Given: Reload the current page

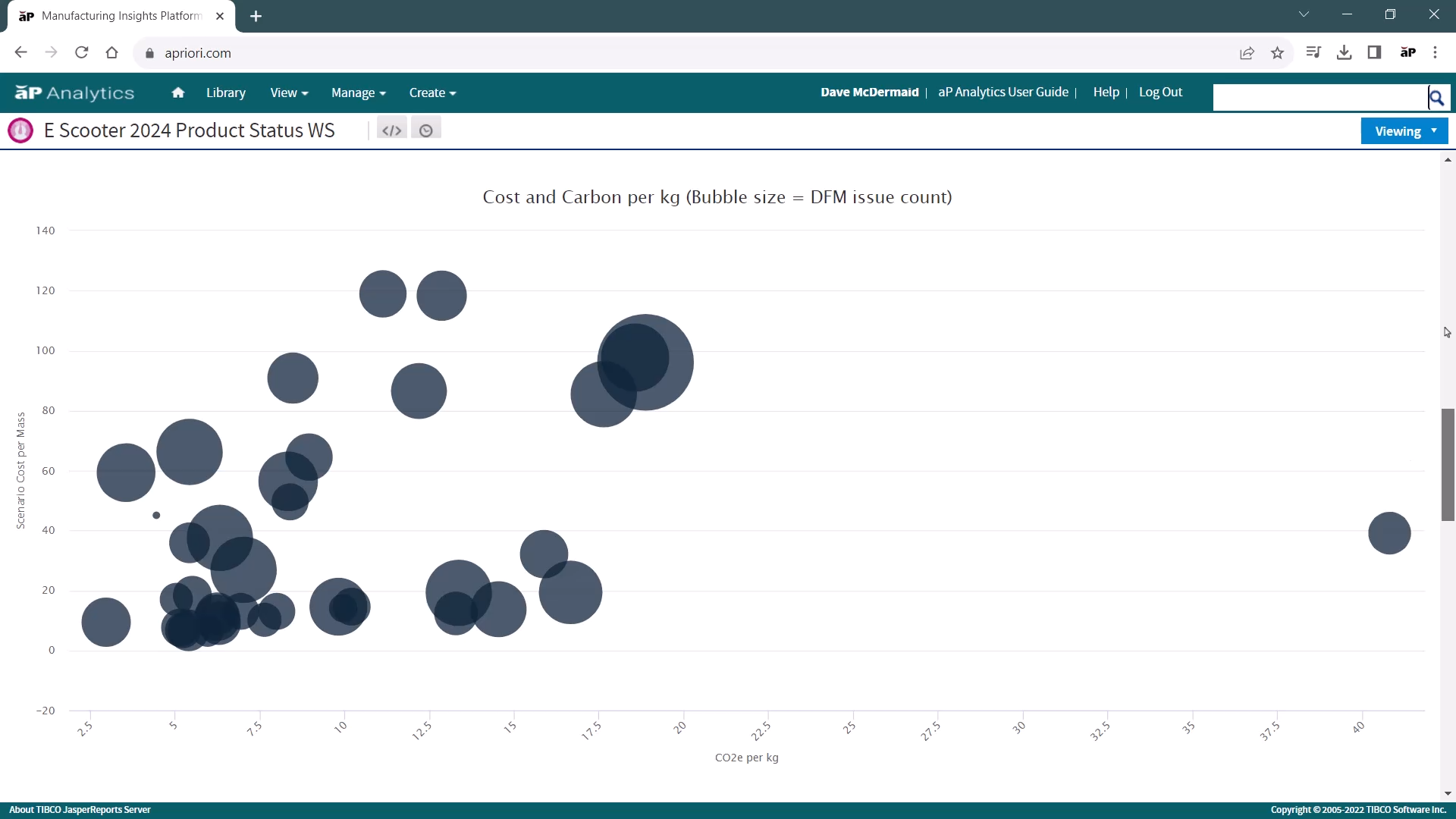Looking at the screenshot, I should click(82, 53).
